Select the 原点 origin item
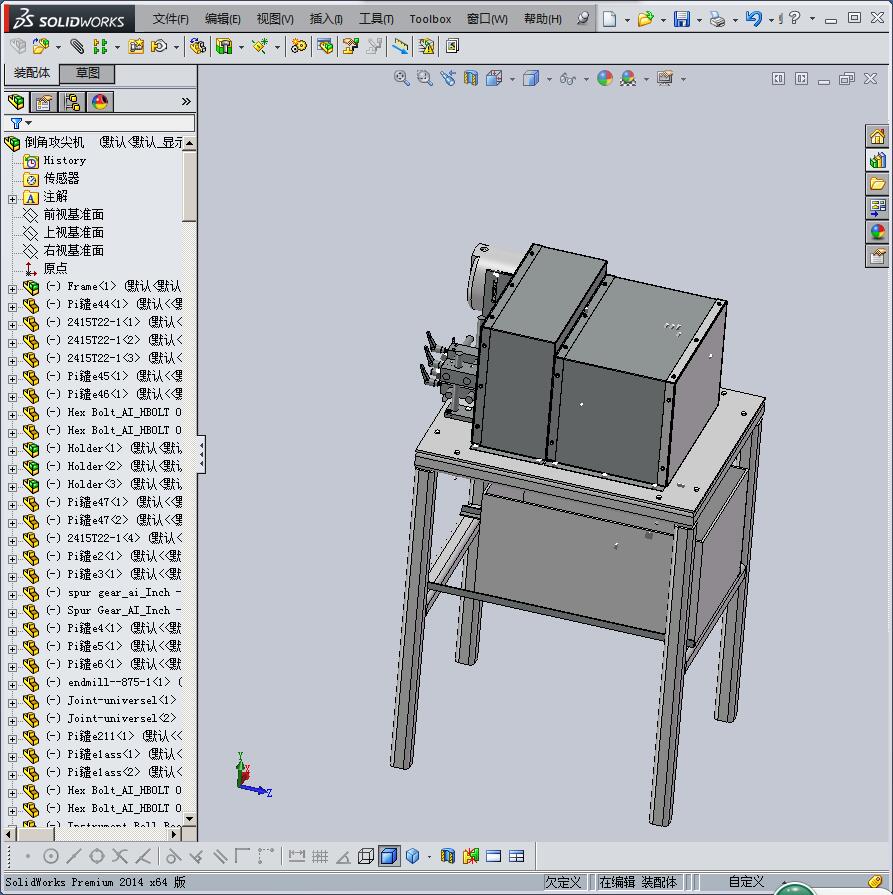Viewport: 893px width, 895px height. pos(55,268)
